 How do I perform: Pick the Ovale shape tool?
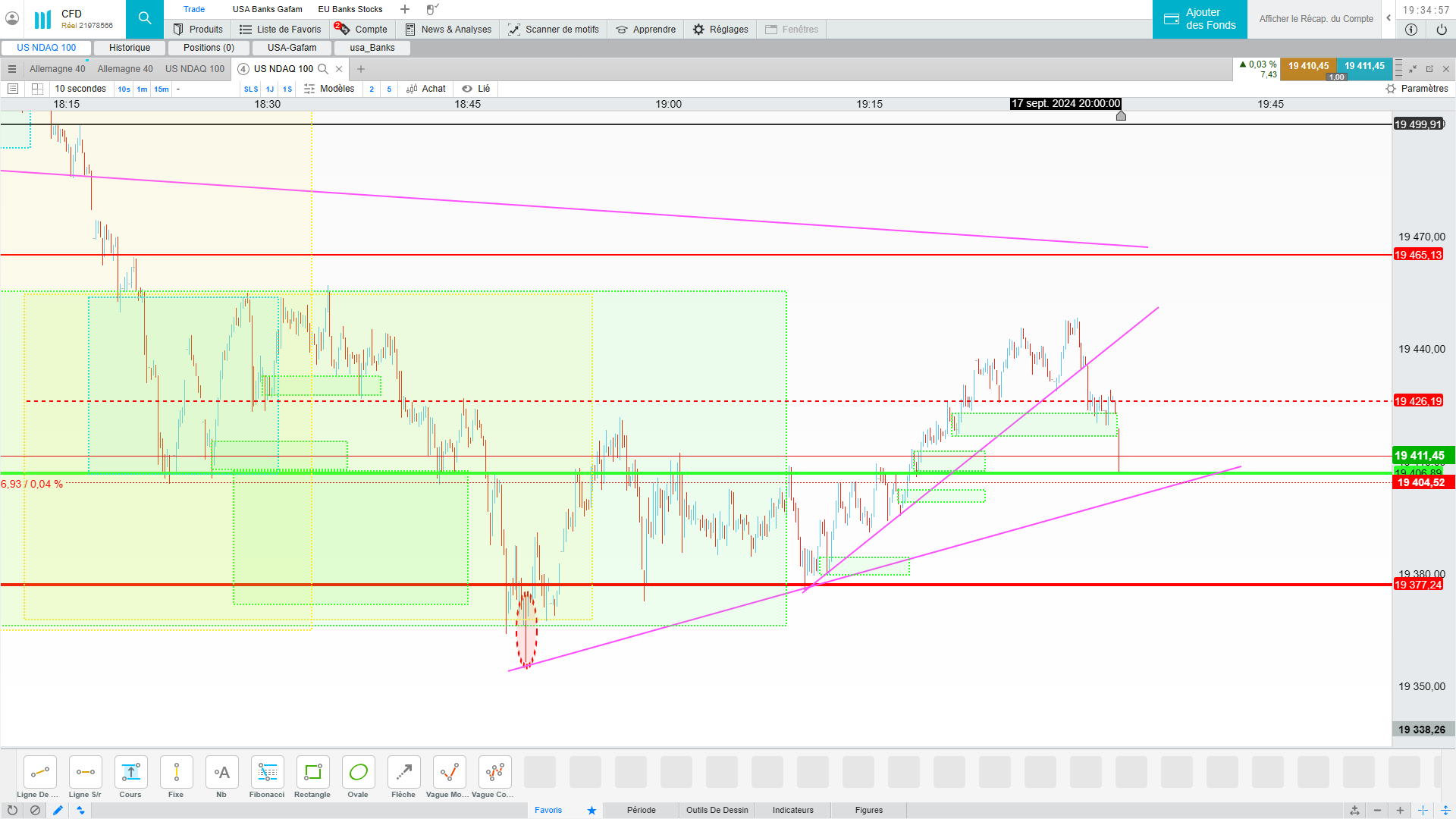pyautogui.click(x=358, y=773)
